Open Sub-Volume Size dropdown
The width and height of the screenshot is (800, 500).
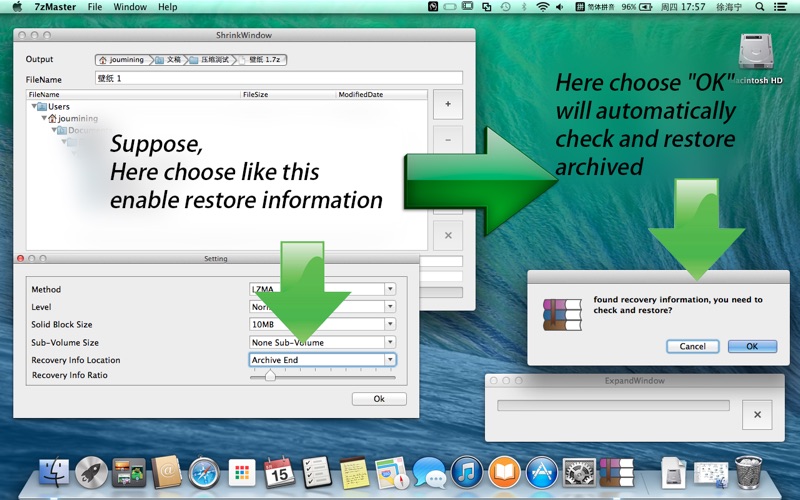coord(322,342)
